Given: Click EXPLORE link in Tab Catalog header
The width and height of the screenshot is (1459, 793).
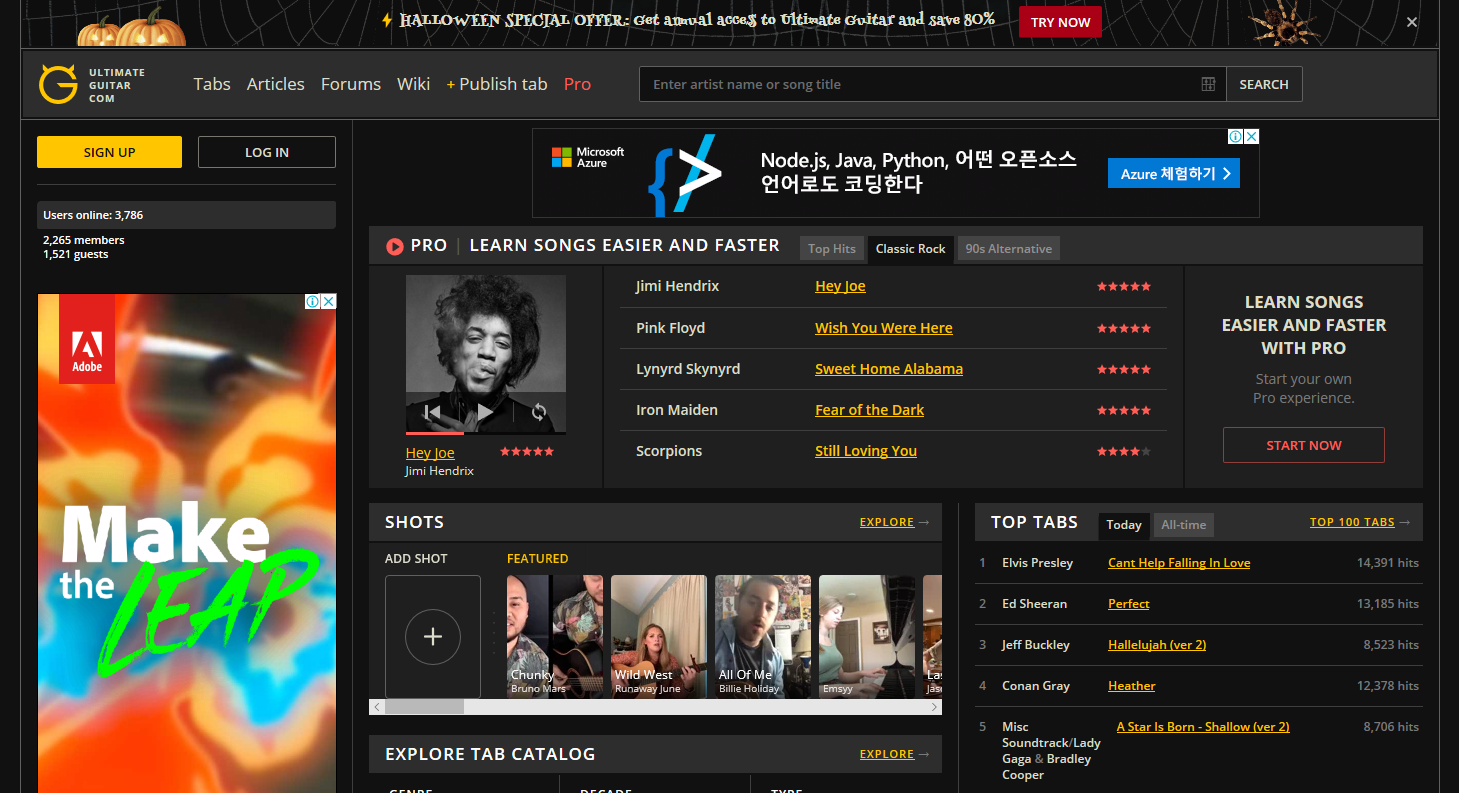Looking at the screenshot, I should [887, 754].
